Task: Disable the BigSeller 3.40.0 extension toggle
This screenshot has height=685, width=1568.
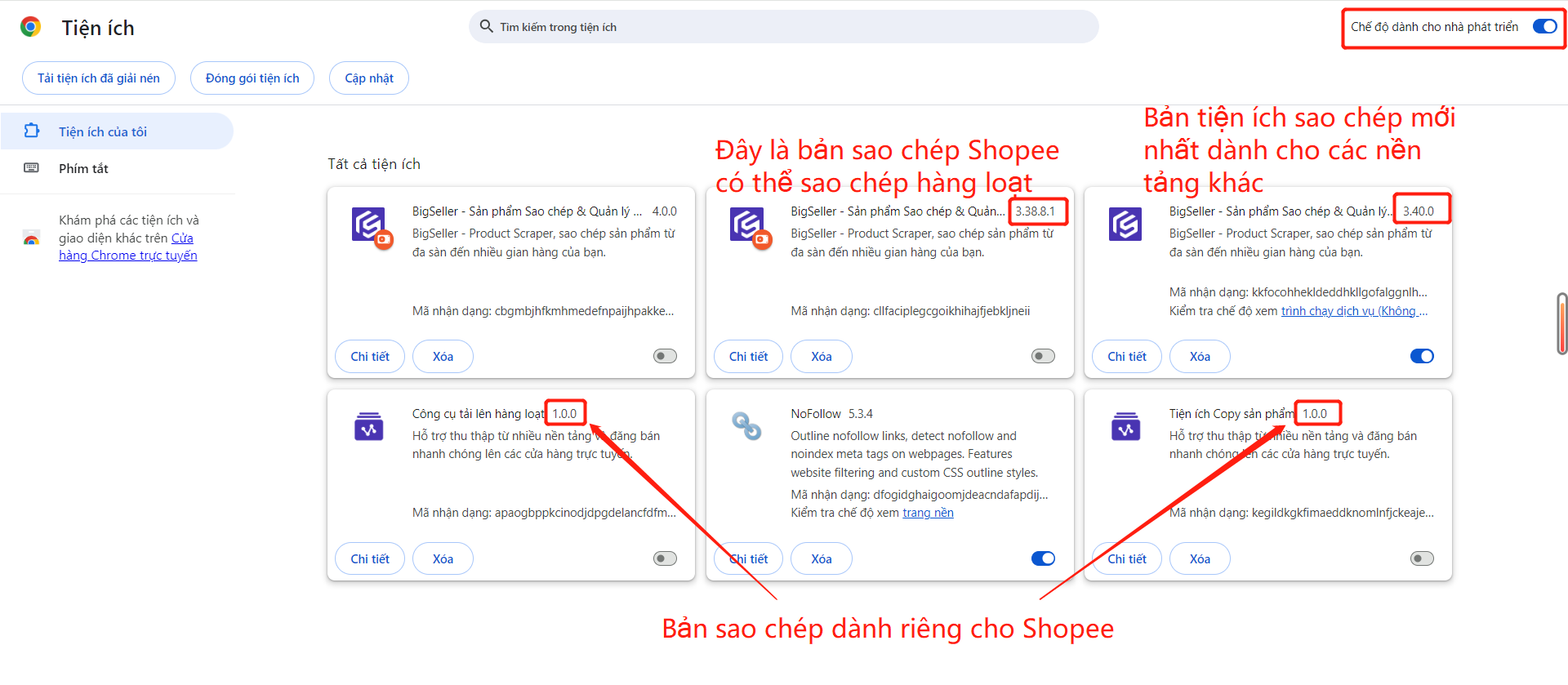Action: (1421, 356)
